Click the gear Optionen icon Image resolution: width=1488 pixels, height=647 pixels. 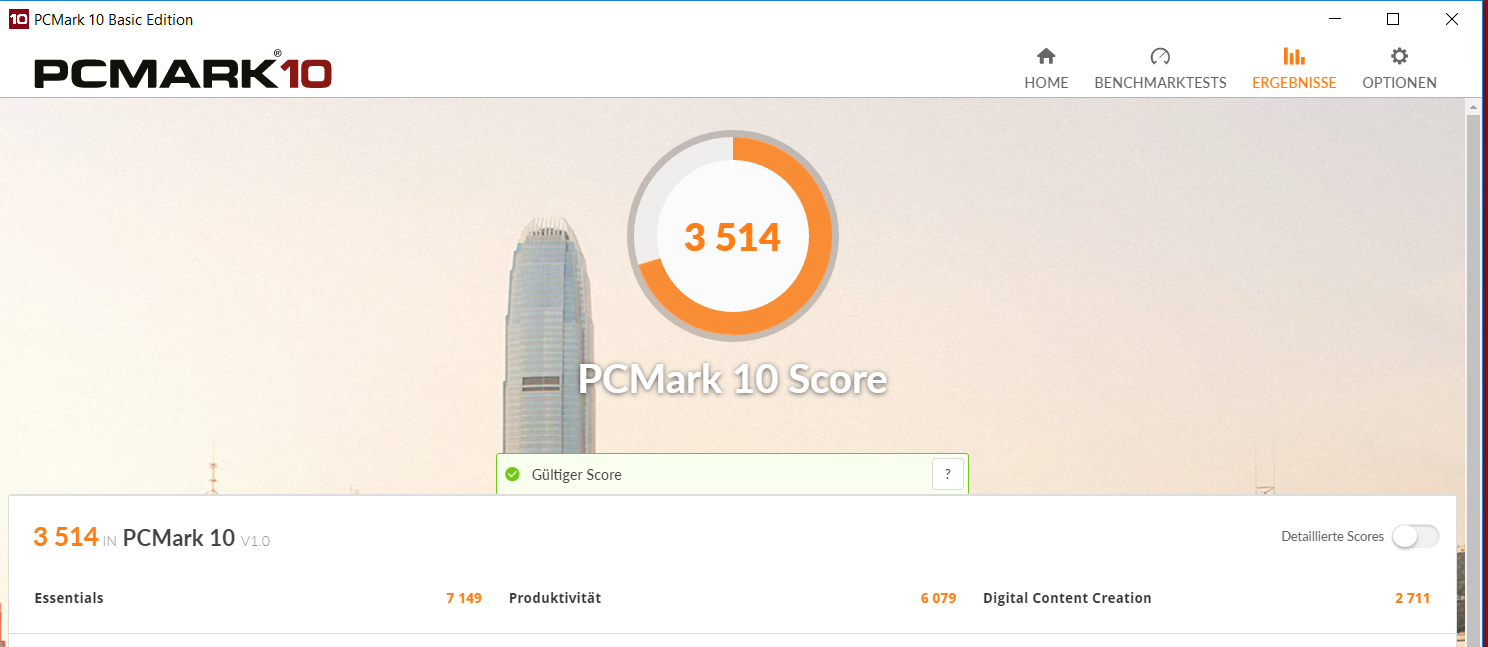1399,56
